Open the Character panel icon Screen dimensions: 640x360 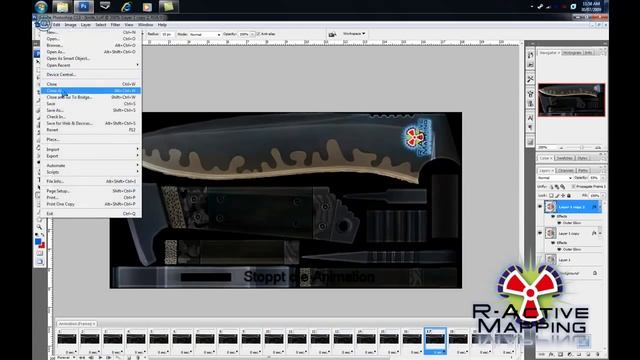coord(530,118)
